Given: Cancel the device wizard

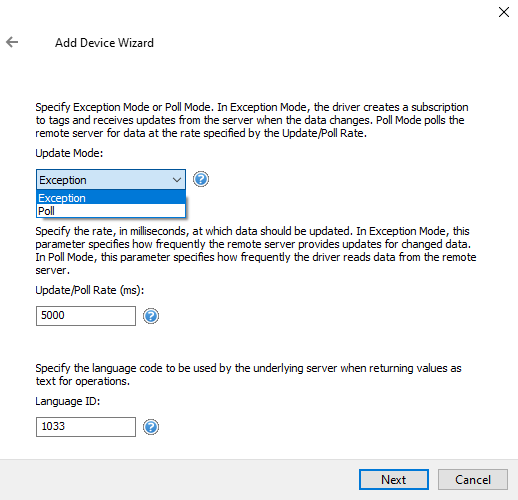Looking at the screenshot, I should click(473, 480).
